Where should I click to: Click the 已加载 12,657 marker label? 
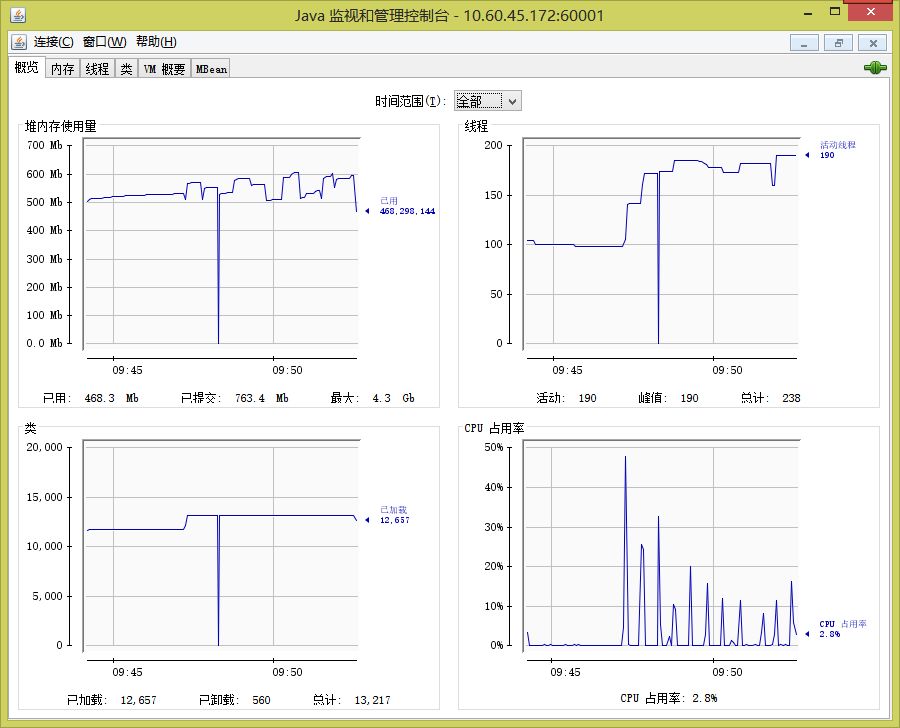pos(389,515)
